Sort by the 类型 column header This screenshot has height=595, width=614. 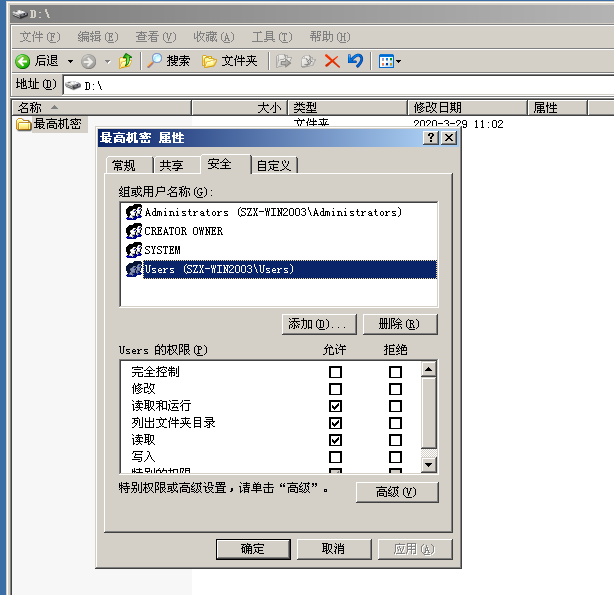pos(348,107)
